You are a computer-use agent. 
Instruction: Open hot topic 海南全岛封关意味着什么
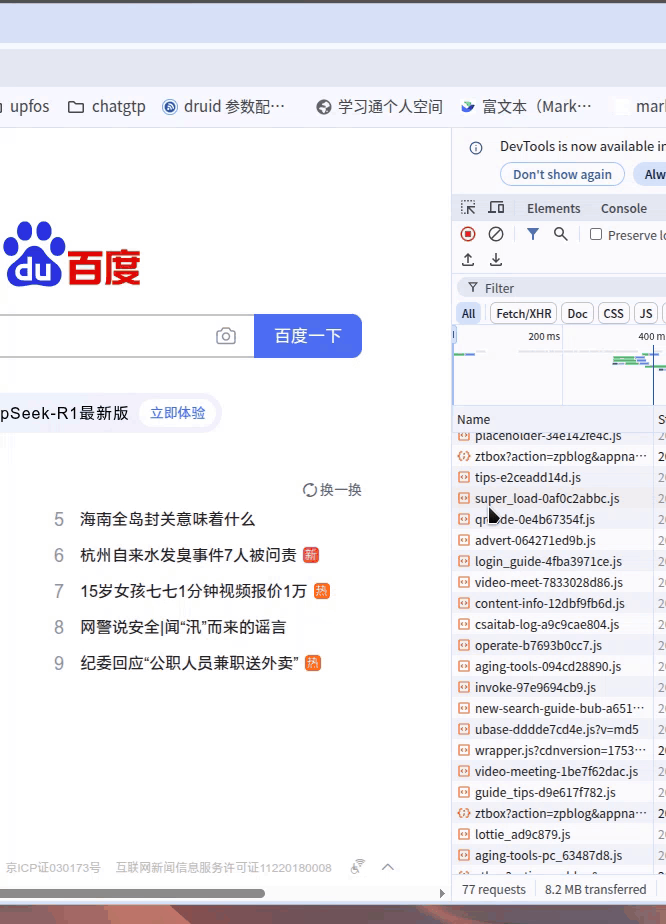pos(167,519)
